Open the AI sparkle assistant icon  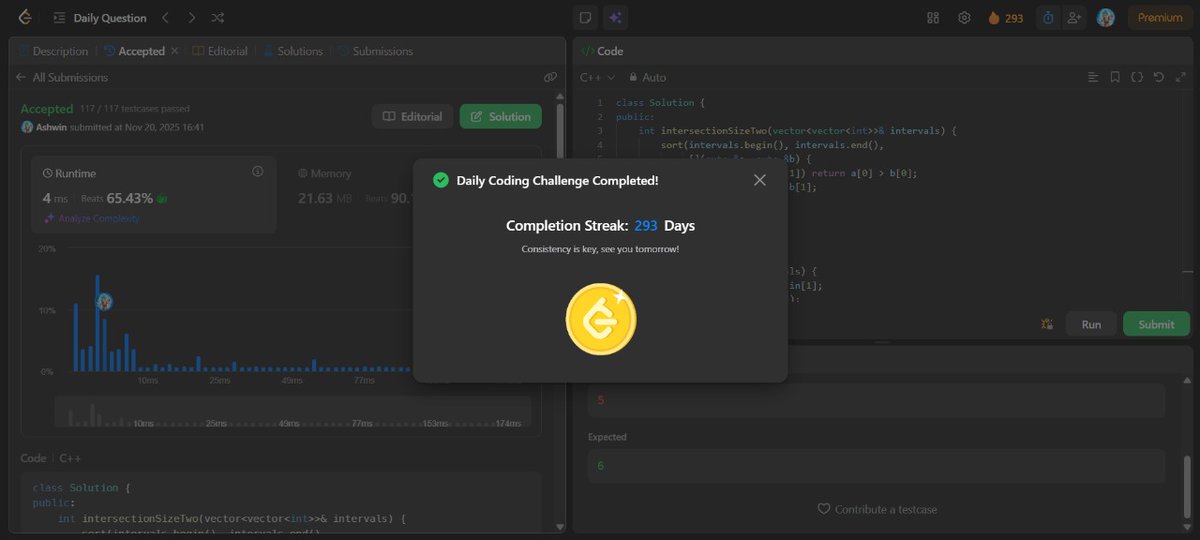(615, 18)
